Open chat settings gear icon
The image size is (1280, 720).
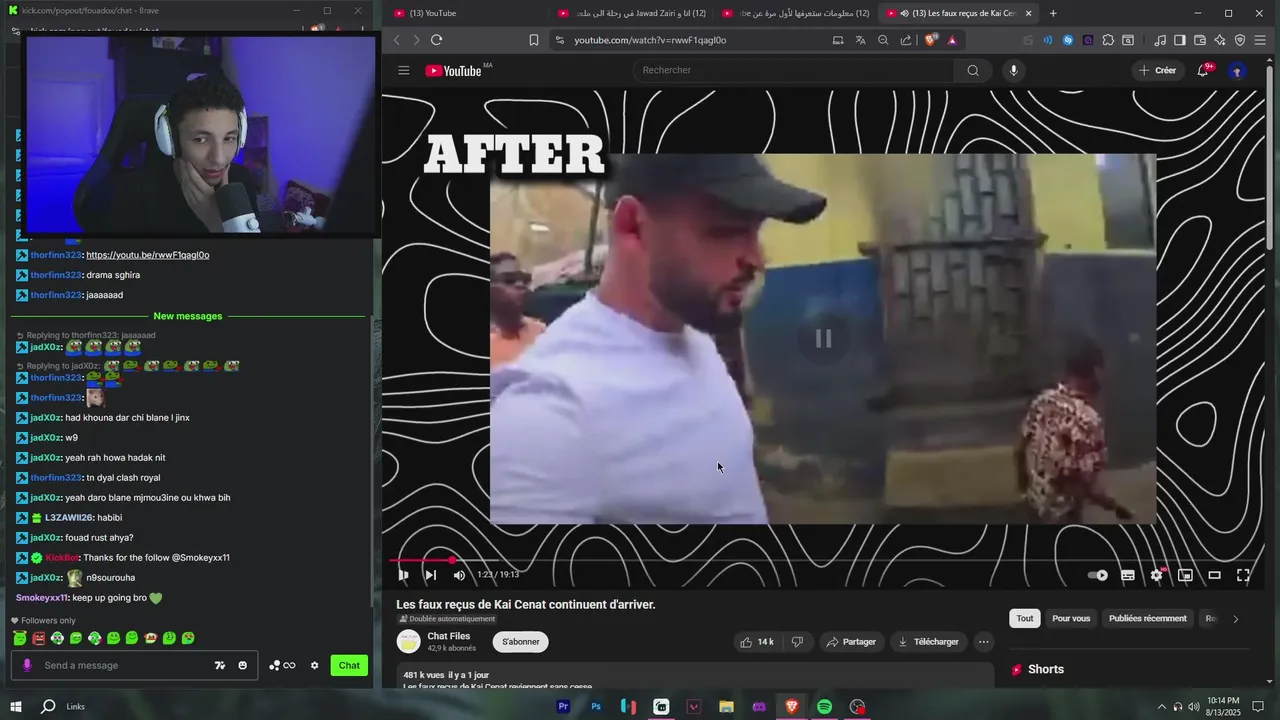pyautogui.click(x=314, y=666)
